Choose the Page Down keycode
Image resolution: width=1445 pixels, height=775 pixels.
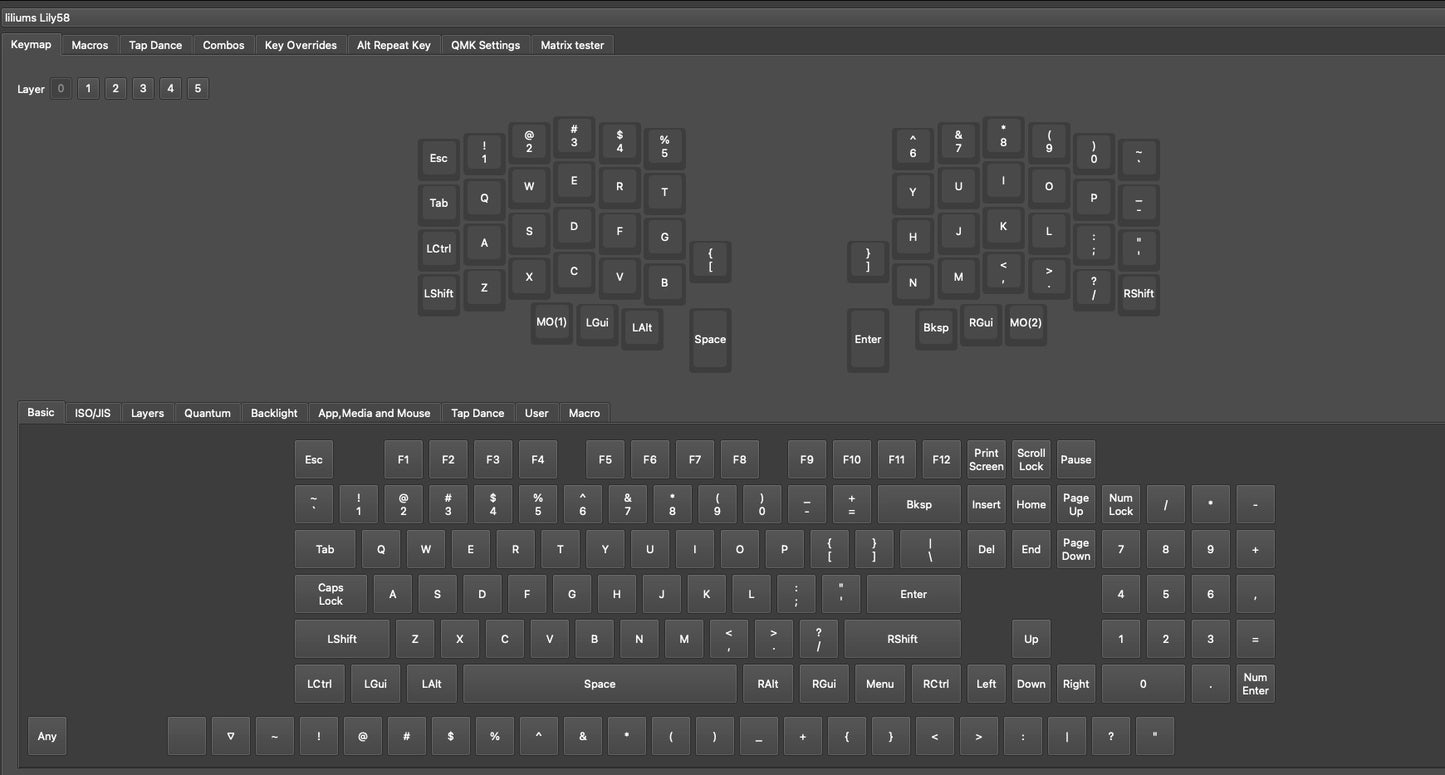(x=1076, y=549)
